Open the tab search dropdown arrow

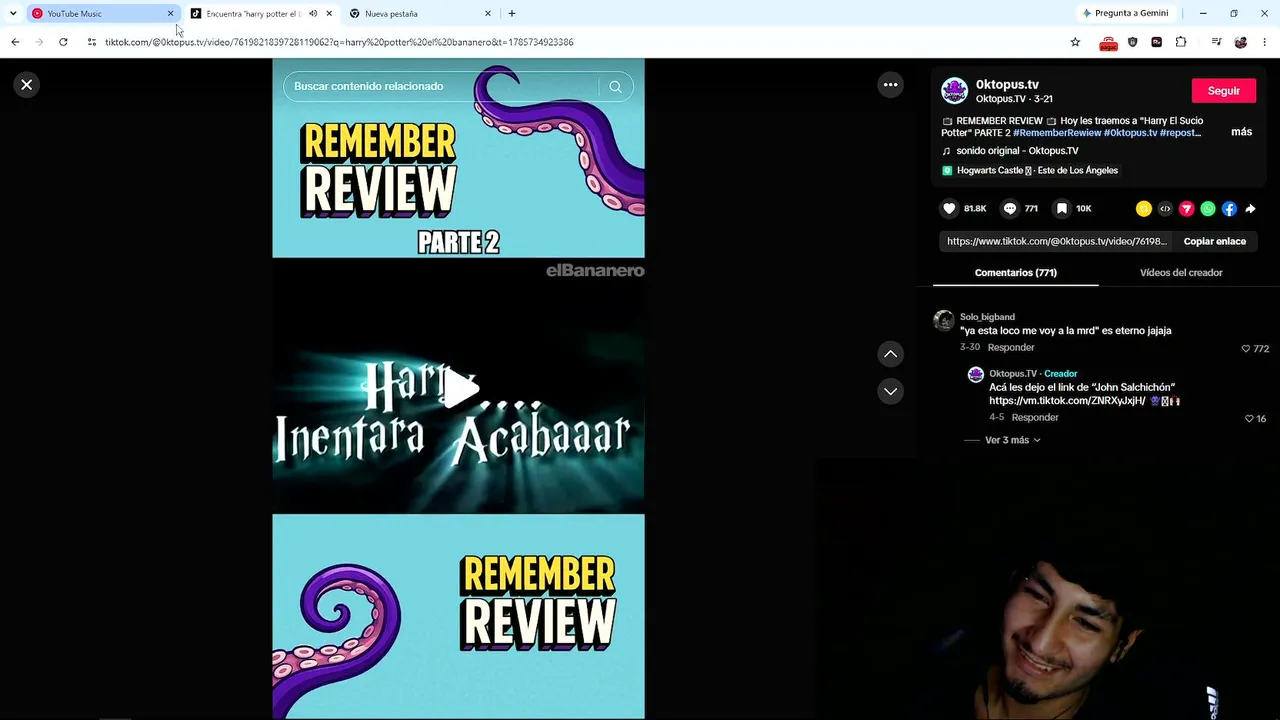13,14
